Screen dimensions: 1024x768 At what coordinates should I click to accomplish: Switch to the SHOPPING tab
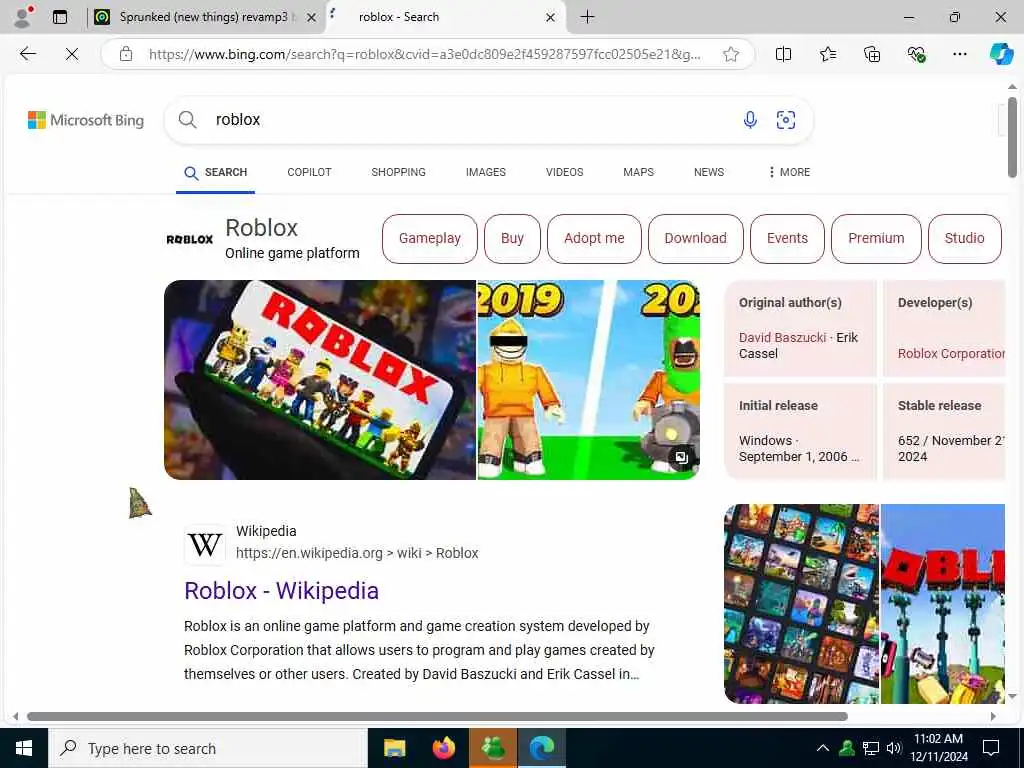(x=398, y=172)
